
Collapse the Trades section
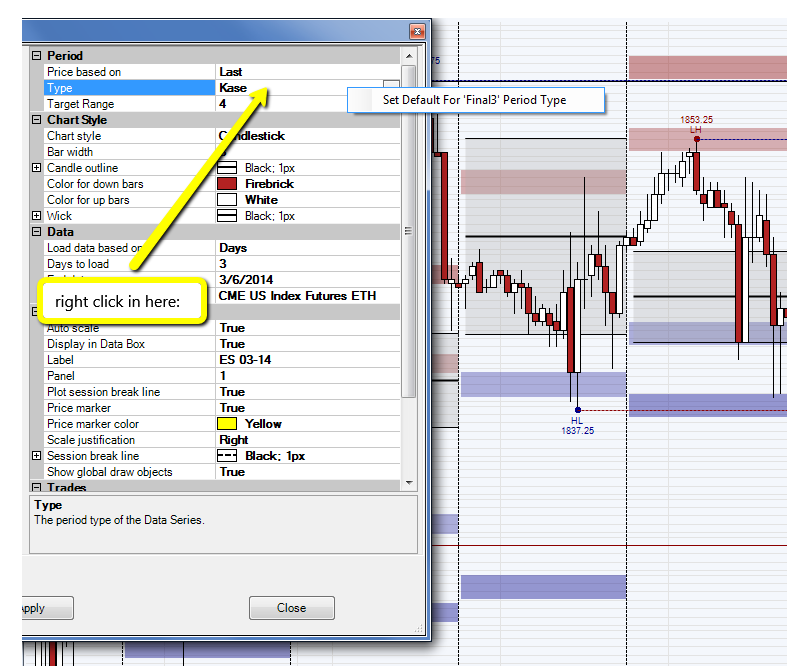pos(36,487)
